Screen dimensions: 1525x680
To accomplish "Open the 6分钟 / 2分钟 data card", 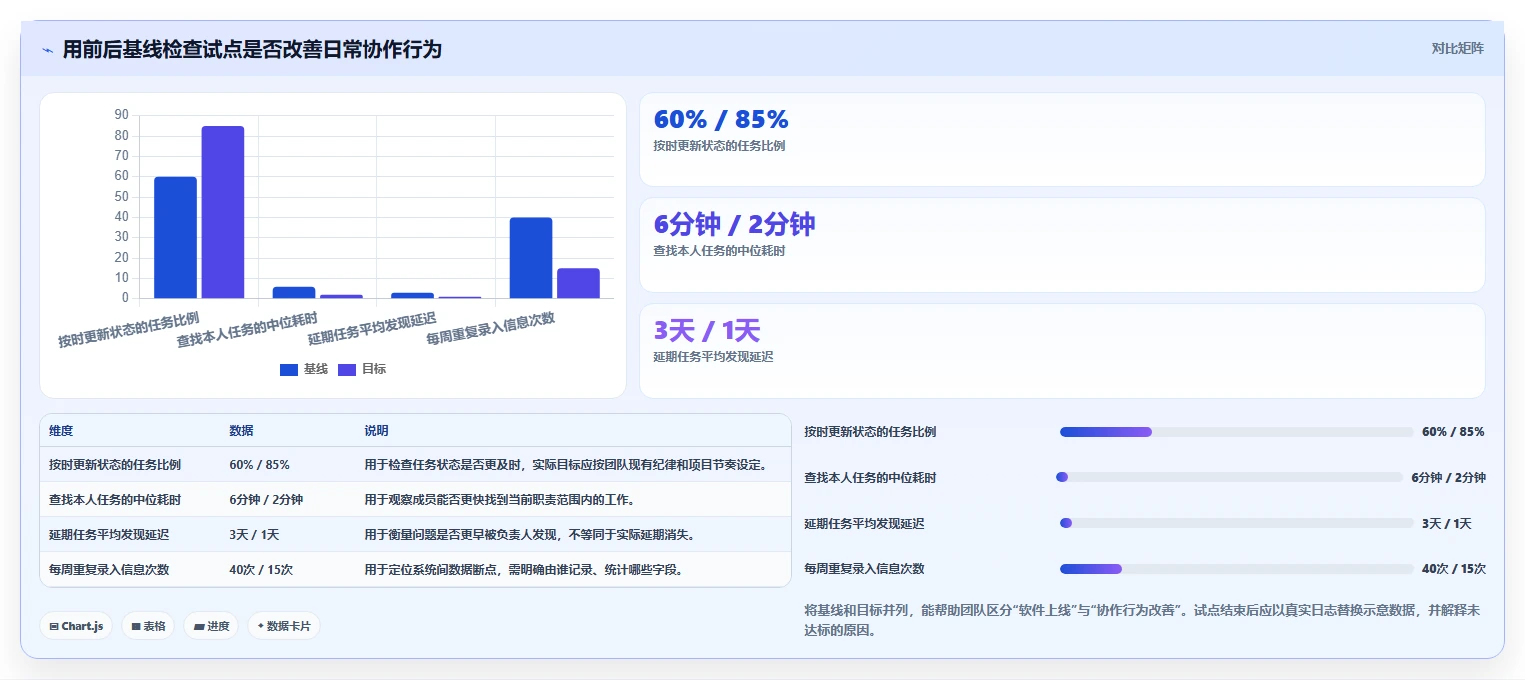I will (1062, 245).
